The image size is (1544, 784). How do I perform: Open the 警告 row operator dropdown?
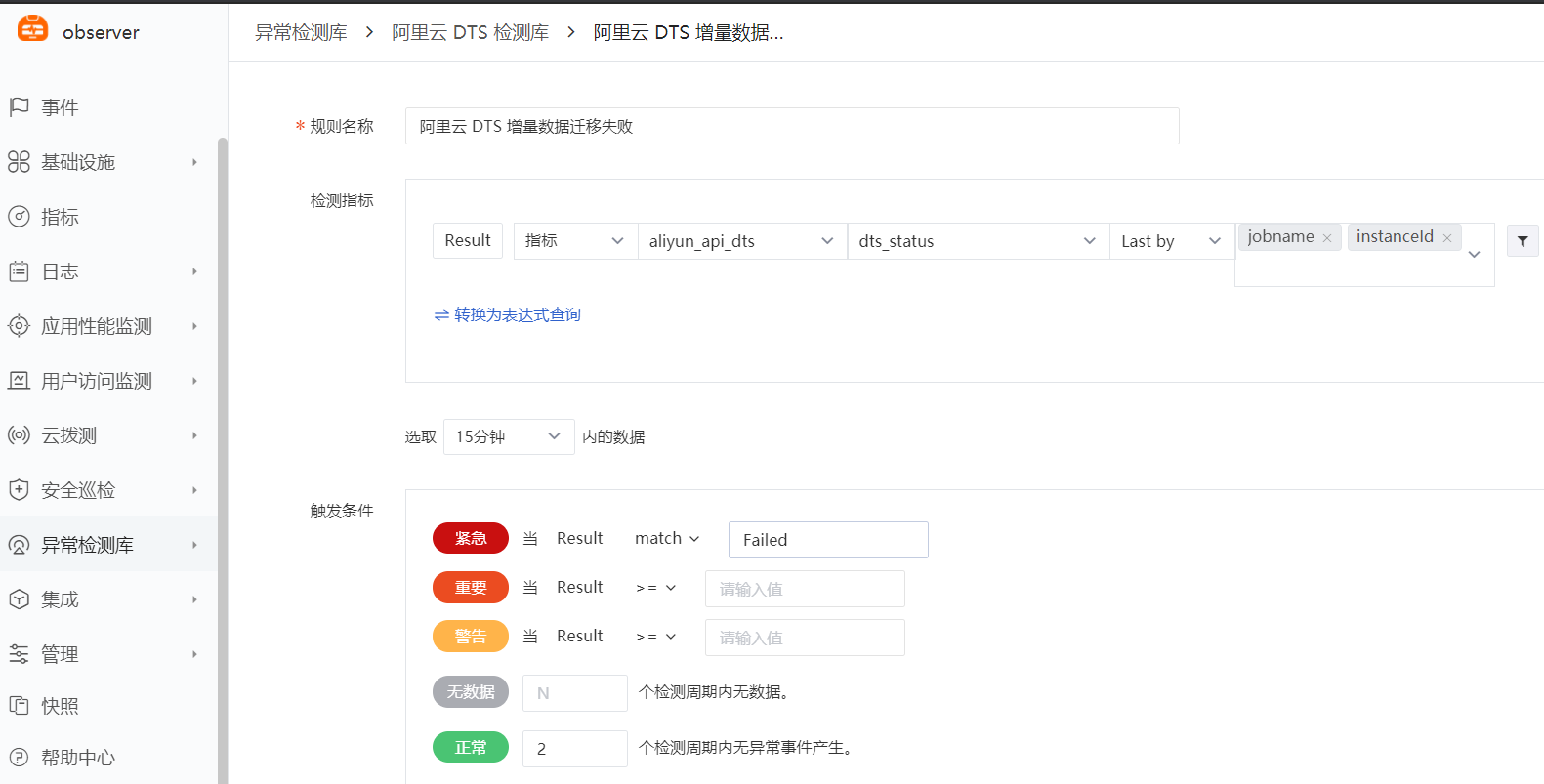(656, 637)
